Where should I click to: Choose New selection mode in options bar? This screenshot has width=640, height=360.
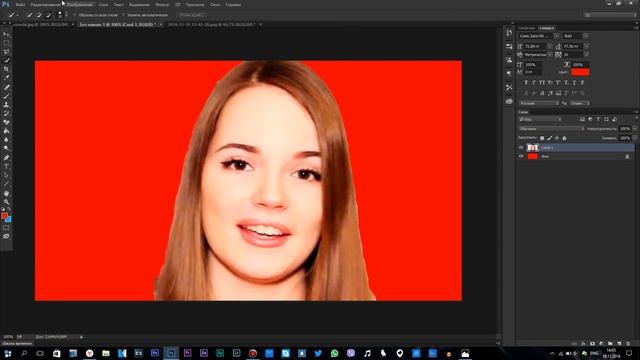pyautogui.click(x=29, y=15)
